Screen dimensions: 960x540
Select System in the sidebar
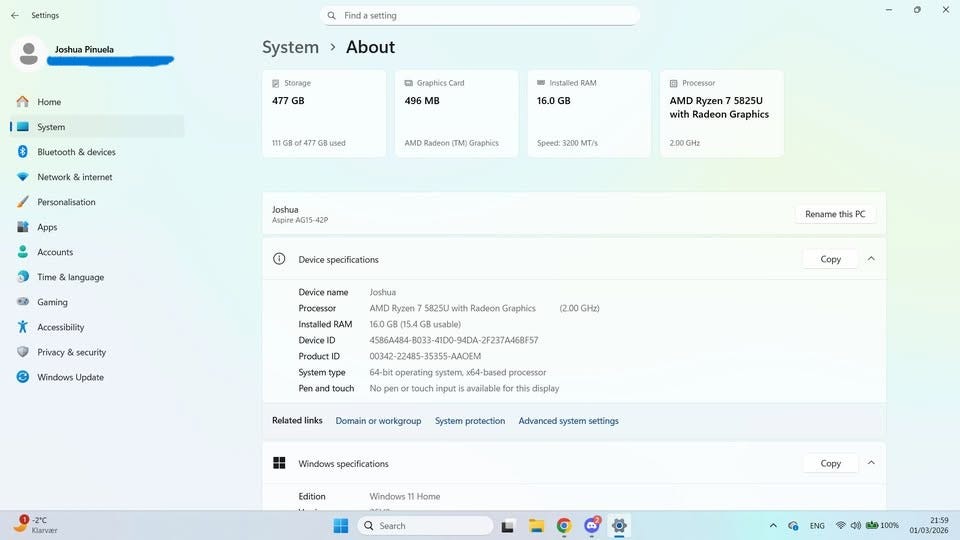97,127
